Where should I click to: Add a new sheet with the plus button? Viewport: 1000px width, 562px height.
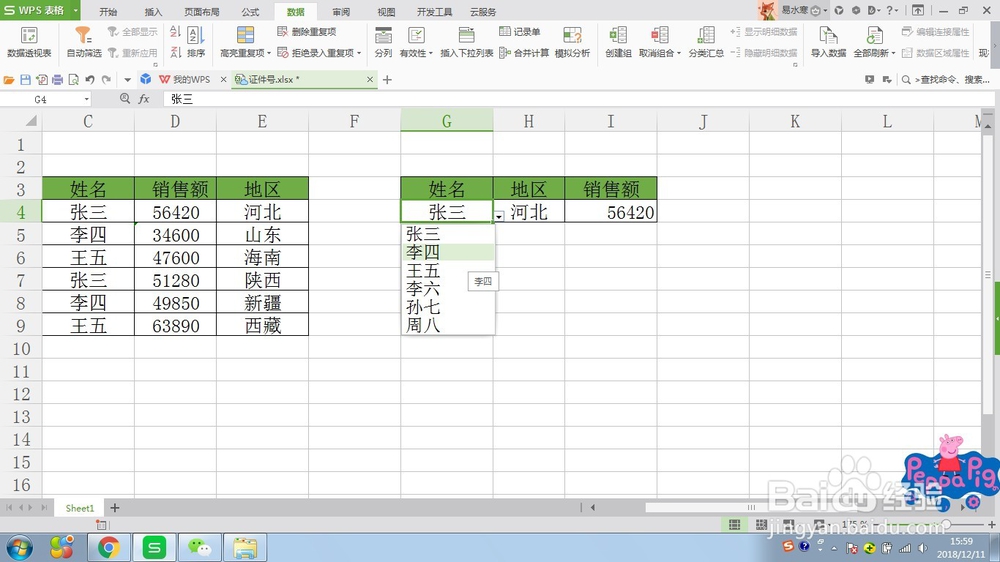(115, 508)
